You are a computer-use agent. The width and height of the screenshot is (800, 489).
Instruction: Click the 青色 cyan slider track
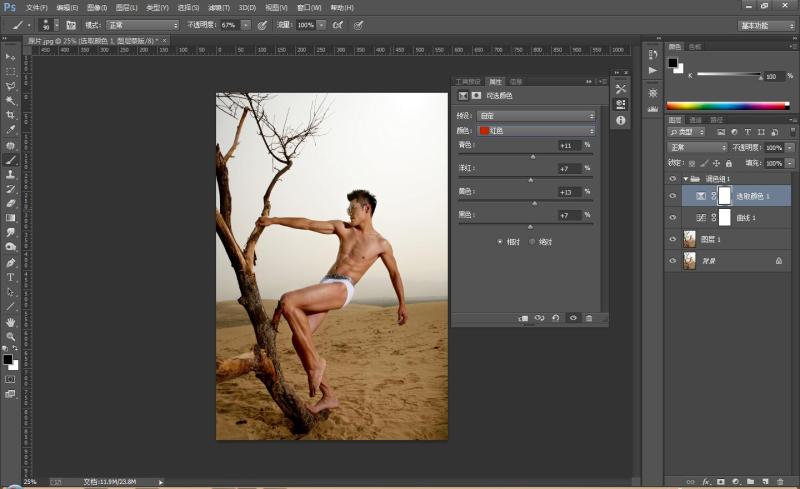pyautogui.click(x=526, y=154)
